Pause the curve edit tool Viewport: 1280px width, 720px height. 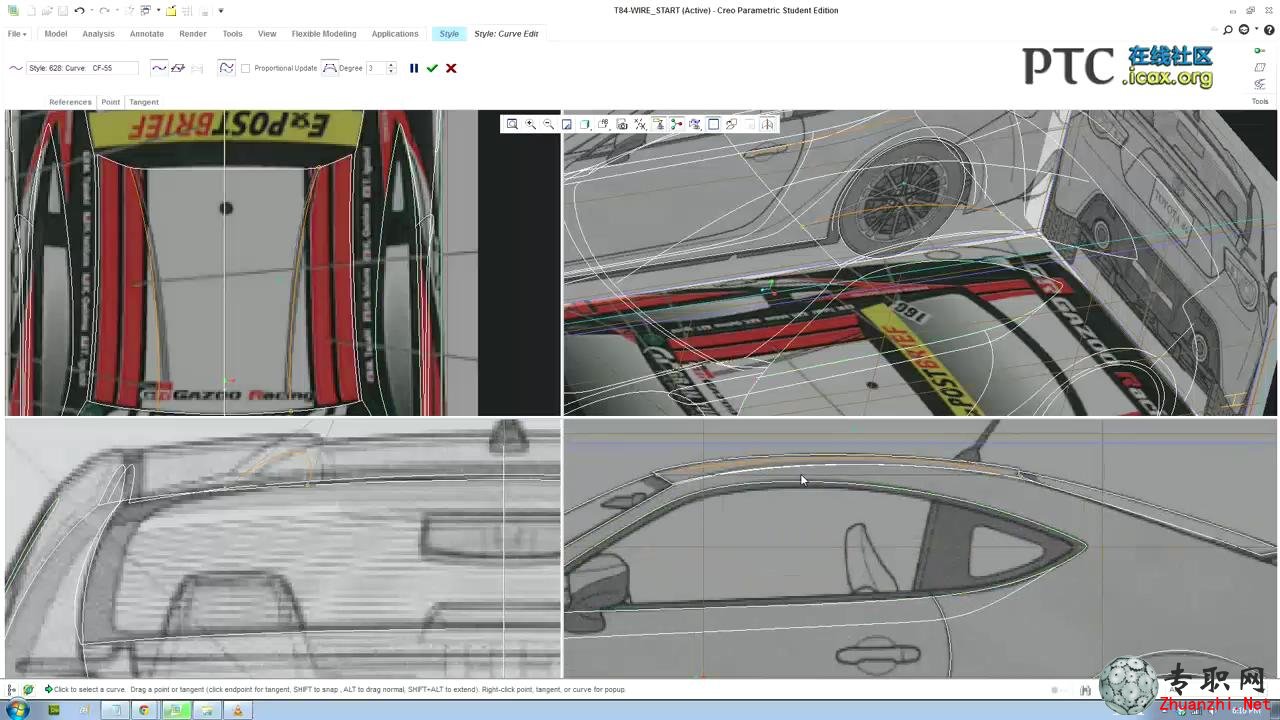414,68
